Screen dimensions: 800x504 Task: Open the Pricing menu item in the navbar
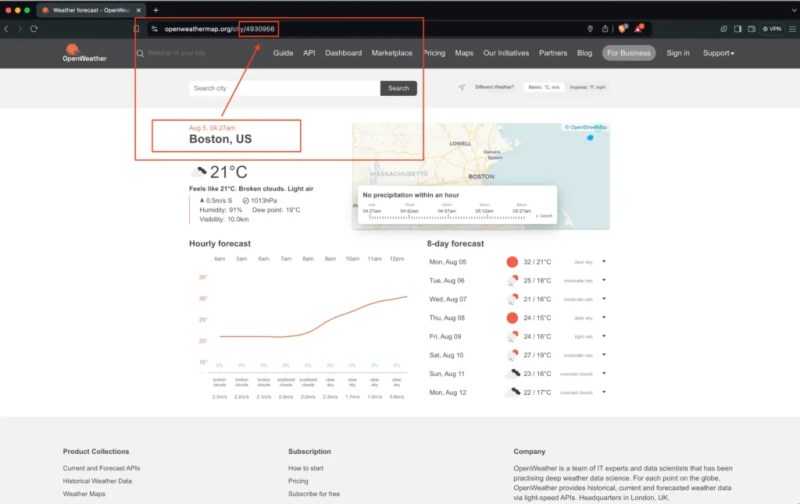(x=434, y=53)
